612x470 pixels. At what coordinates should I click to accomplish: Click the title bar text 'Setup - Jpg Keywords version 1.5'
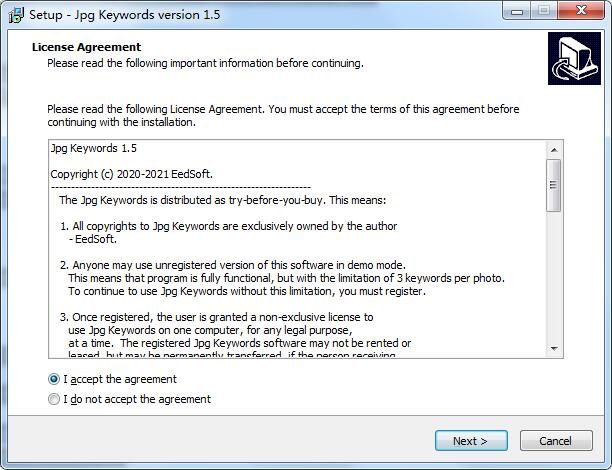click(125, 15)
